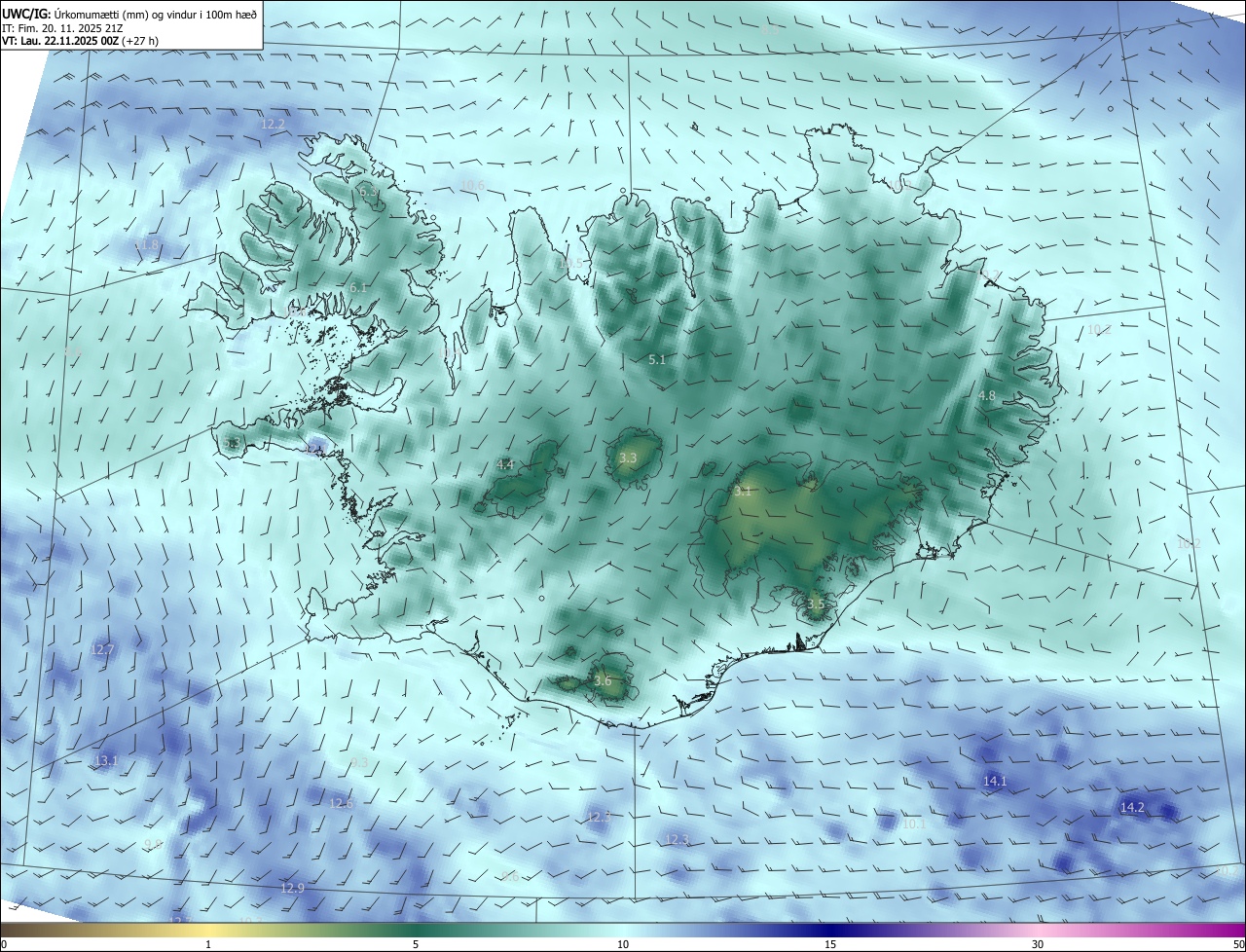Click the 9.3 value label
1246x952 pixels.
(x=359, y=762)
